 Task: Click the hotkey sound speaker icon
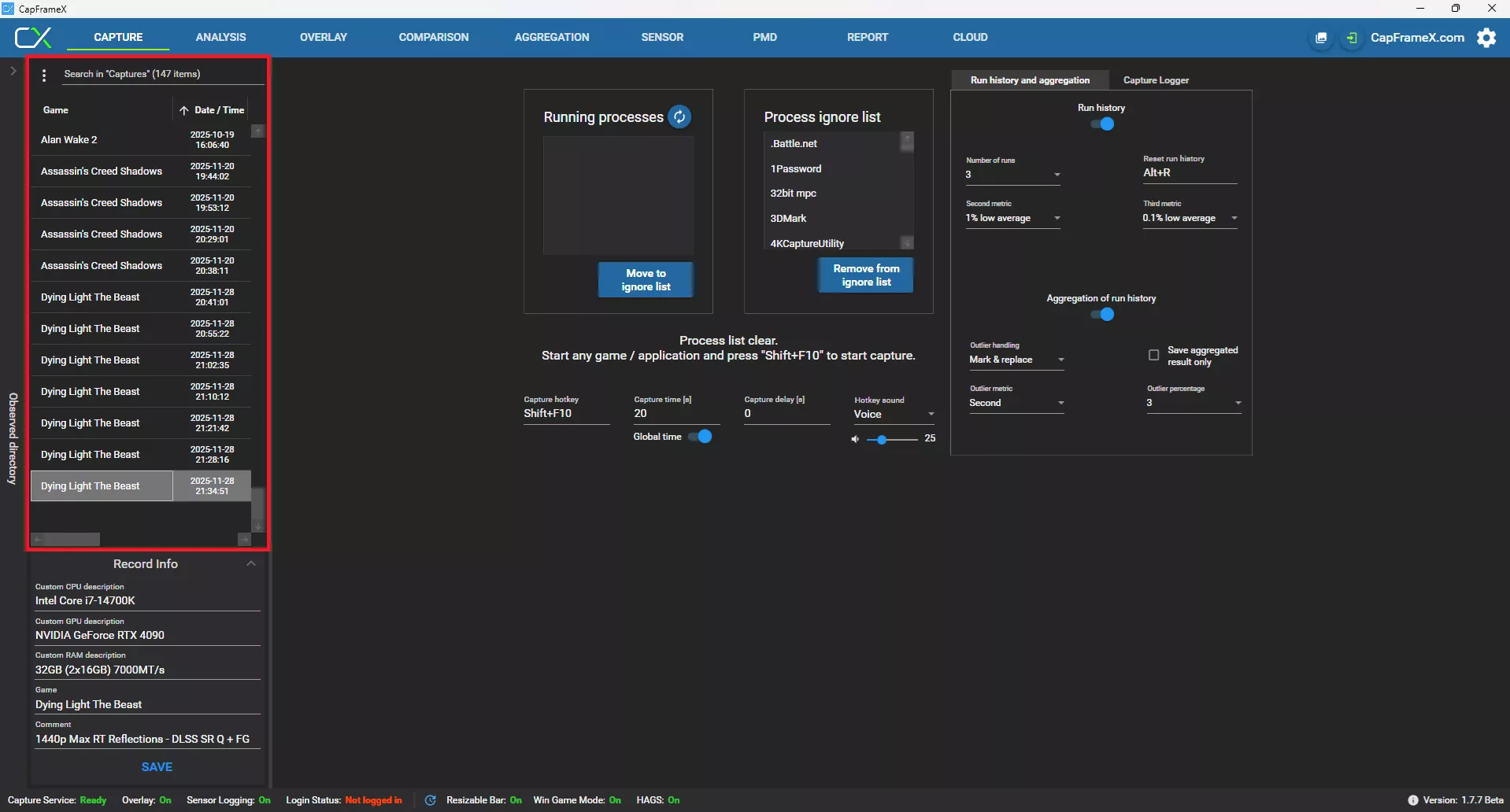point(855,439)
